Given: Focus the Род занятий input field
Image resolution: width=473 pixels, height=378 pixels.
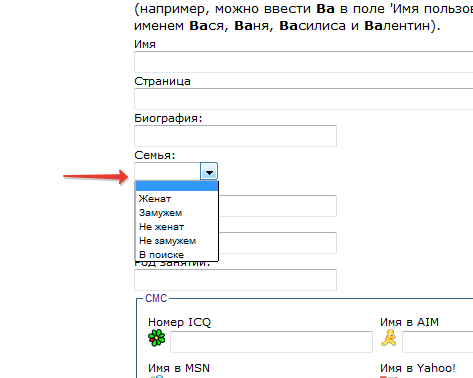Looking at the screenshot, I should (235, 280).
